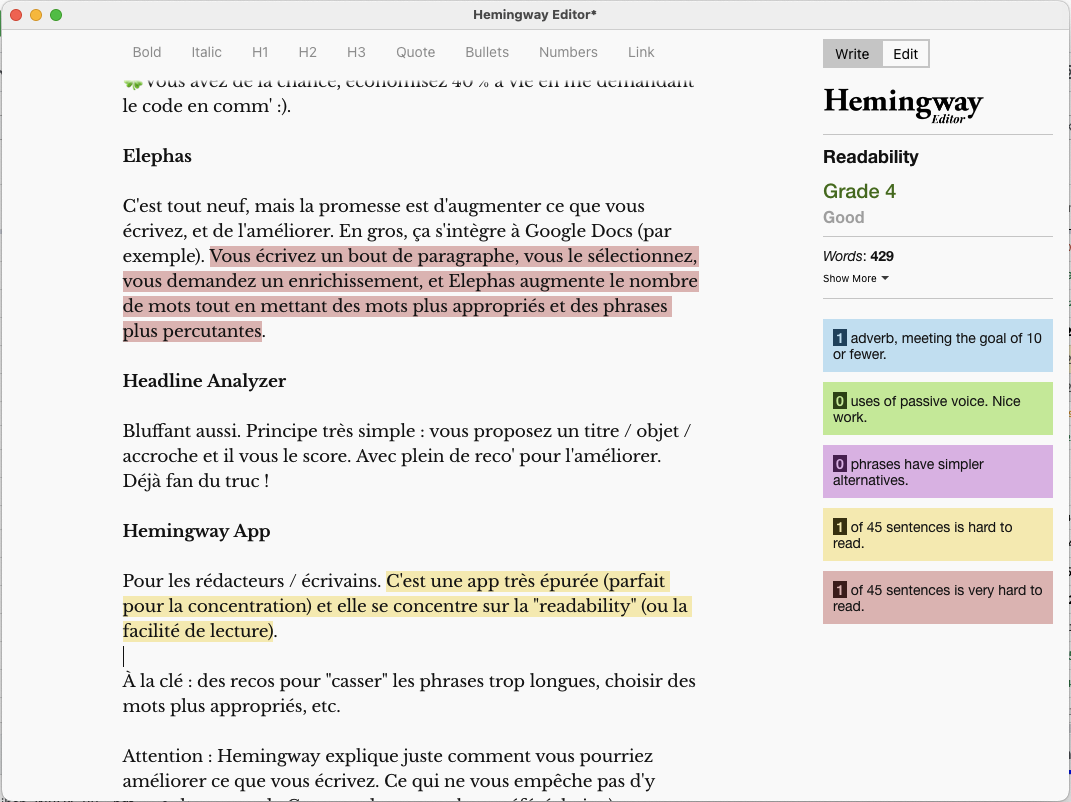Click the 'Readability' section title
The height and width of the screenshot is (802, 1071).
pos(871,157)
